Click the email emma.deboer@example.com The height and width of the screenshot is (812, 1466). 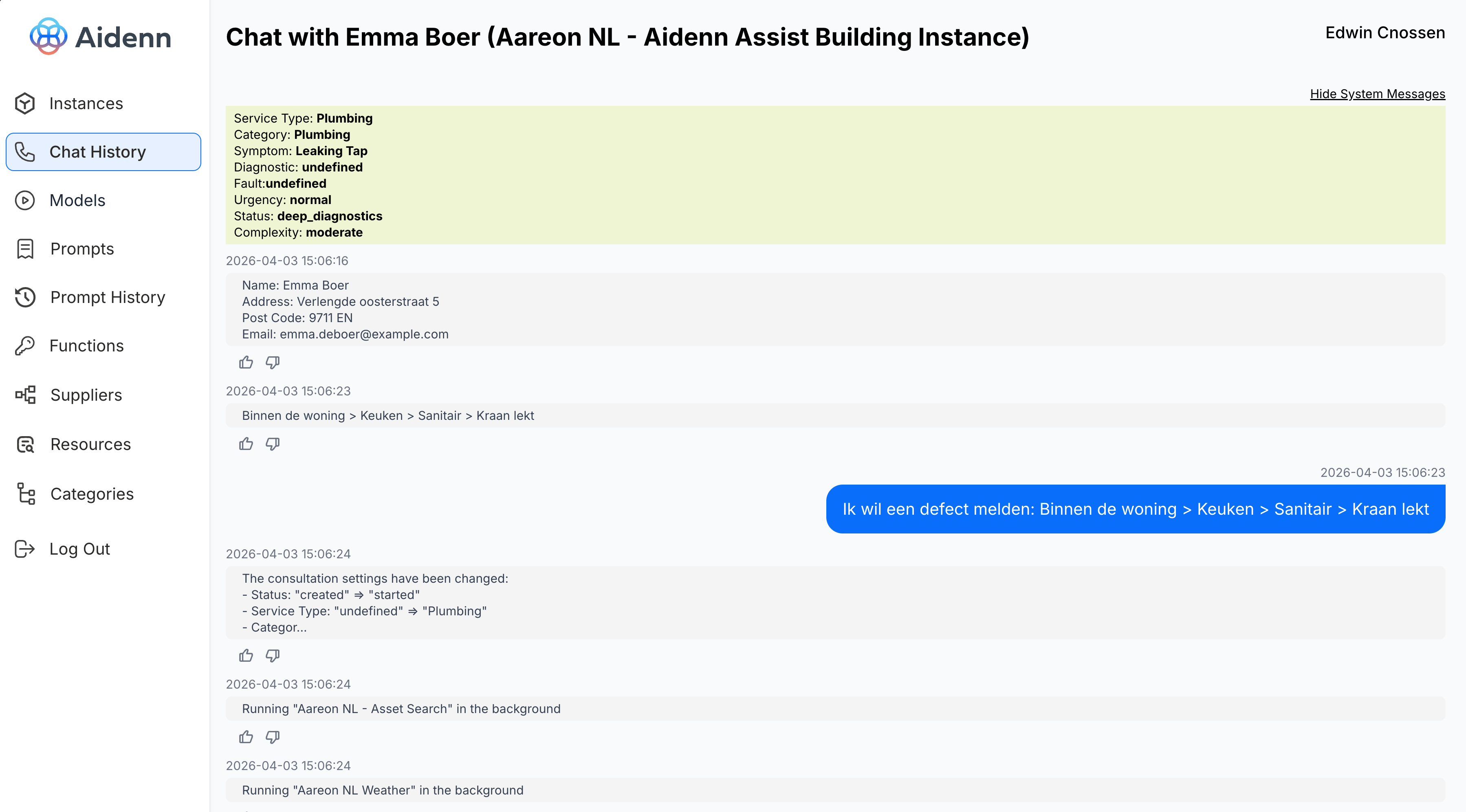tap(364, 334)
